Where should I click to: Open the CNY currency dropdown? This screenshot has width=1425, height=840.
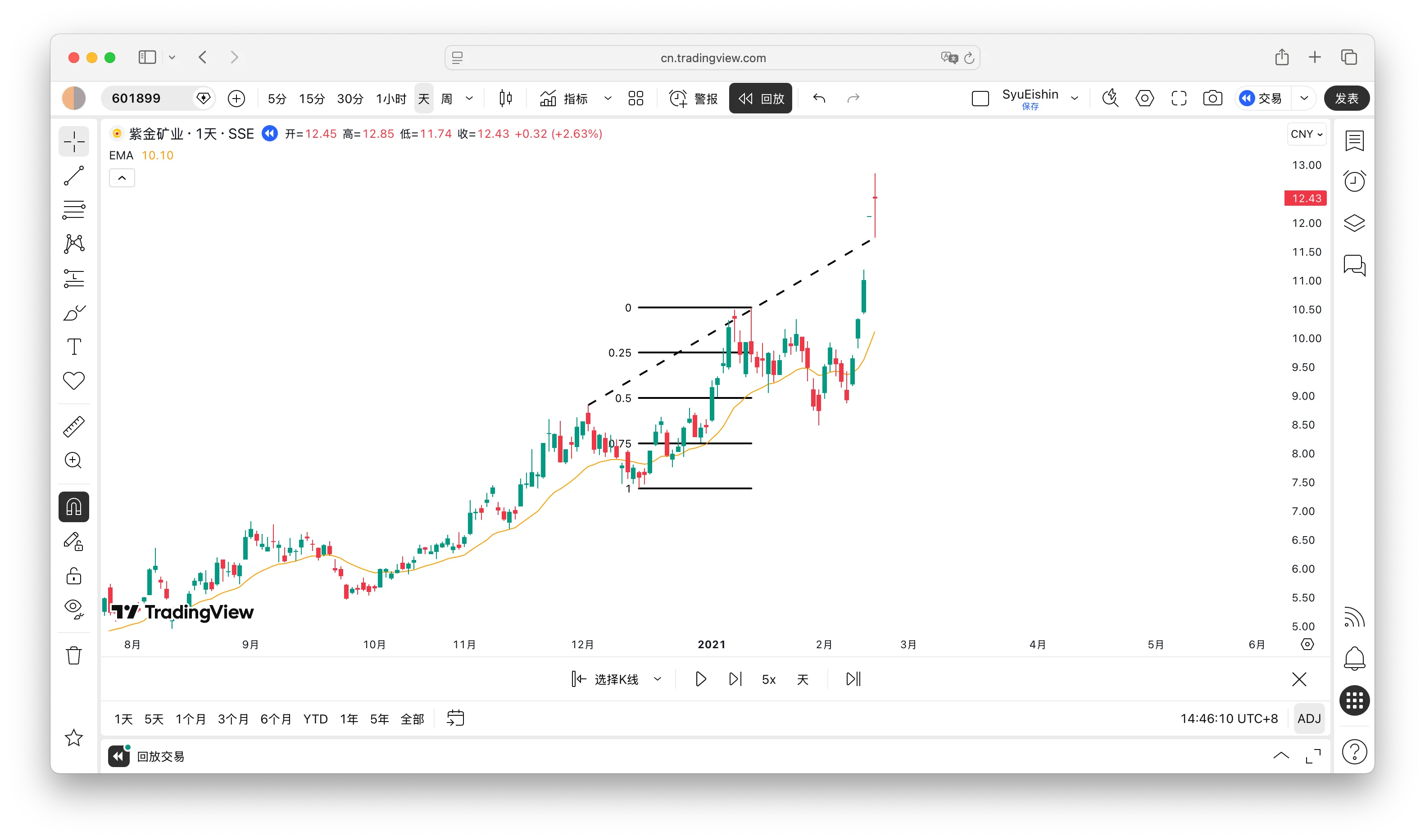[x=1306, y=134]
